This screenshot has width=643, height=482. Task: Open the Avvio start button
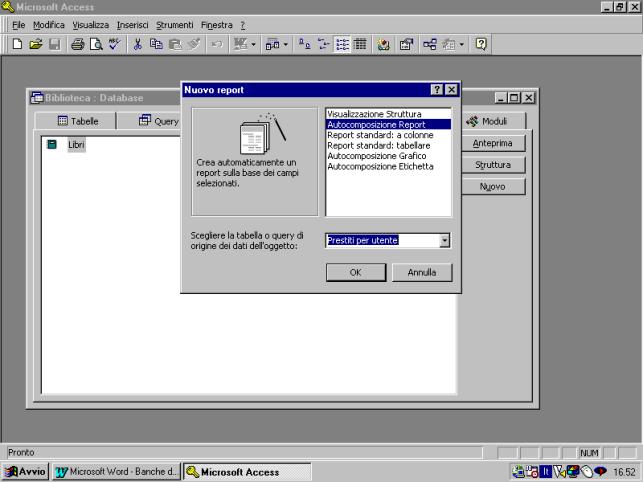tap(25, 472)
